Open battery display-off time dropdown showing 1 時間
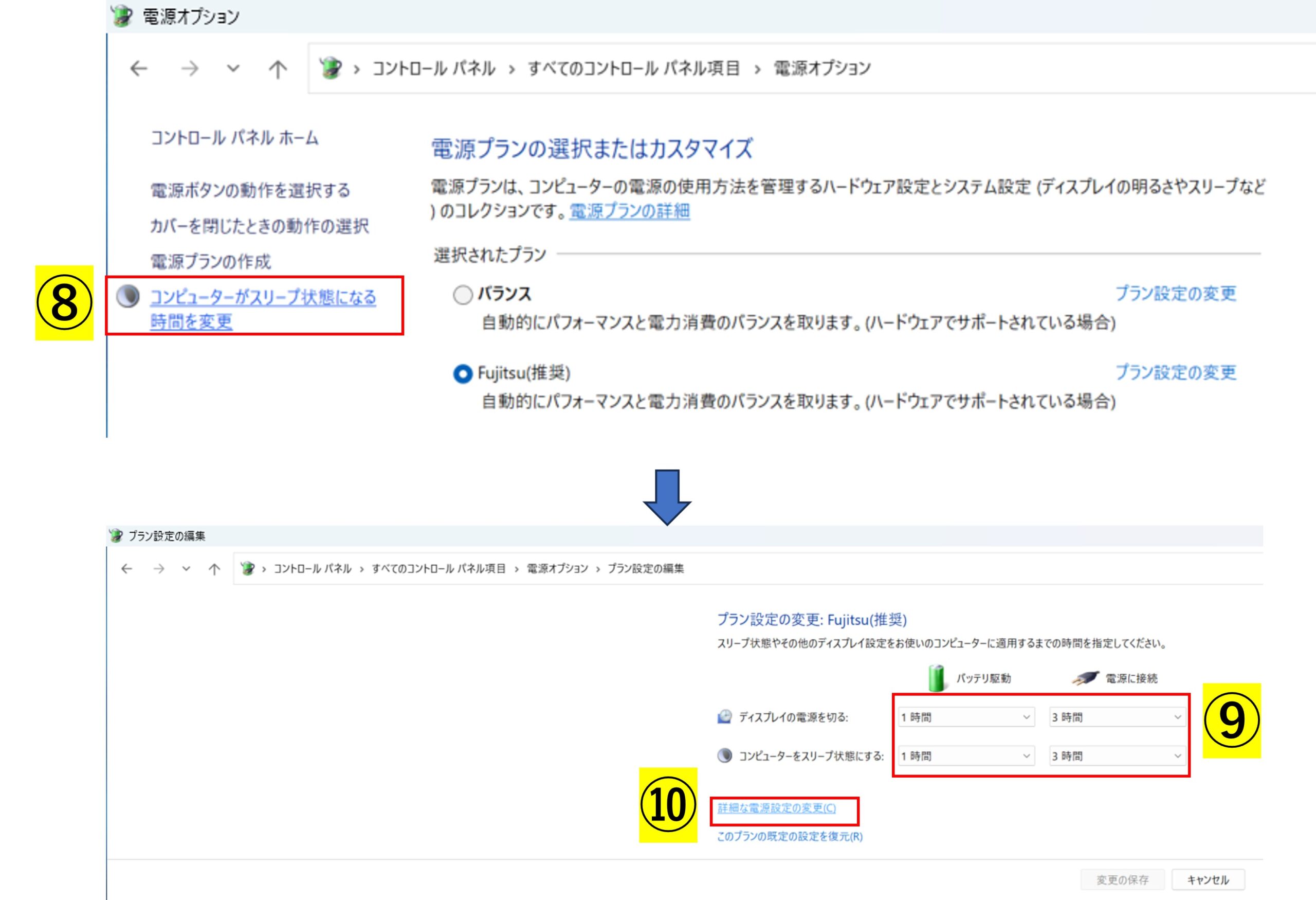This screenshot has width=1316, height=900. pos(966,717)
